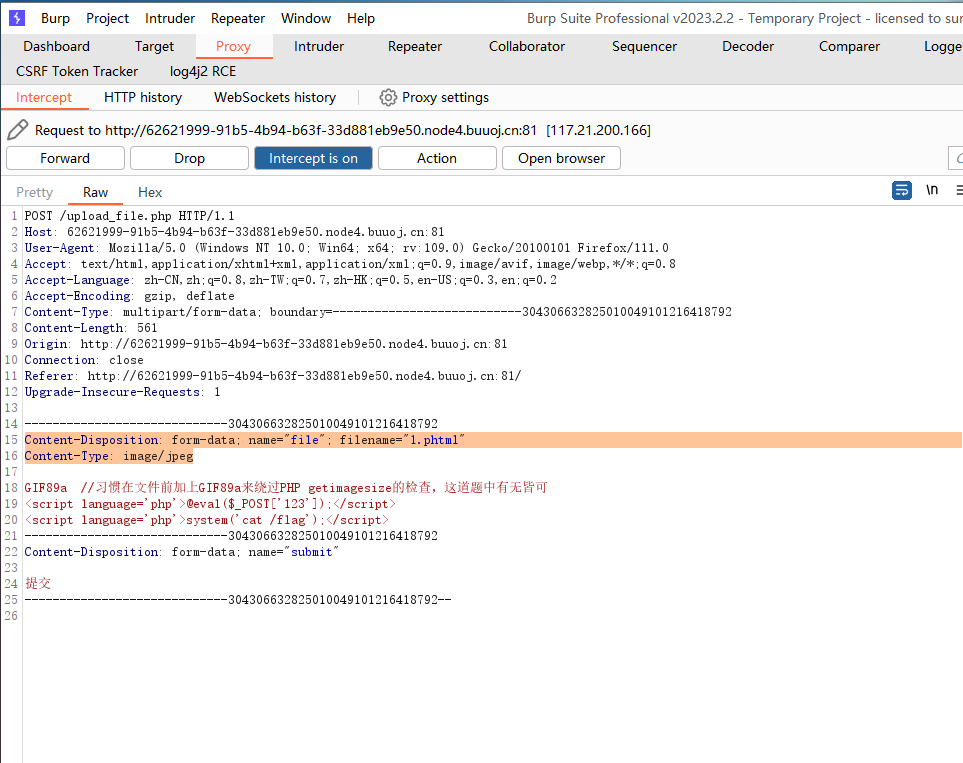Click the multipart boundary Content-Type header line
Image resolution: width=963 pixels, height=763 pixels.
click(378, 311)
